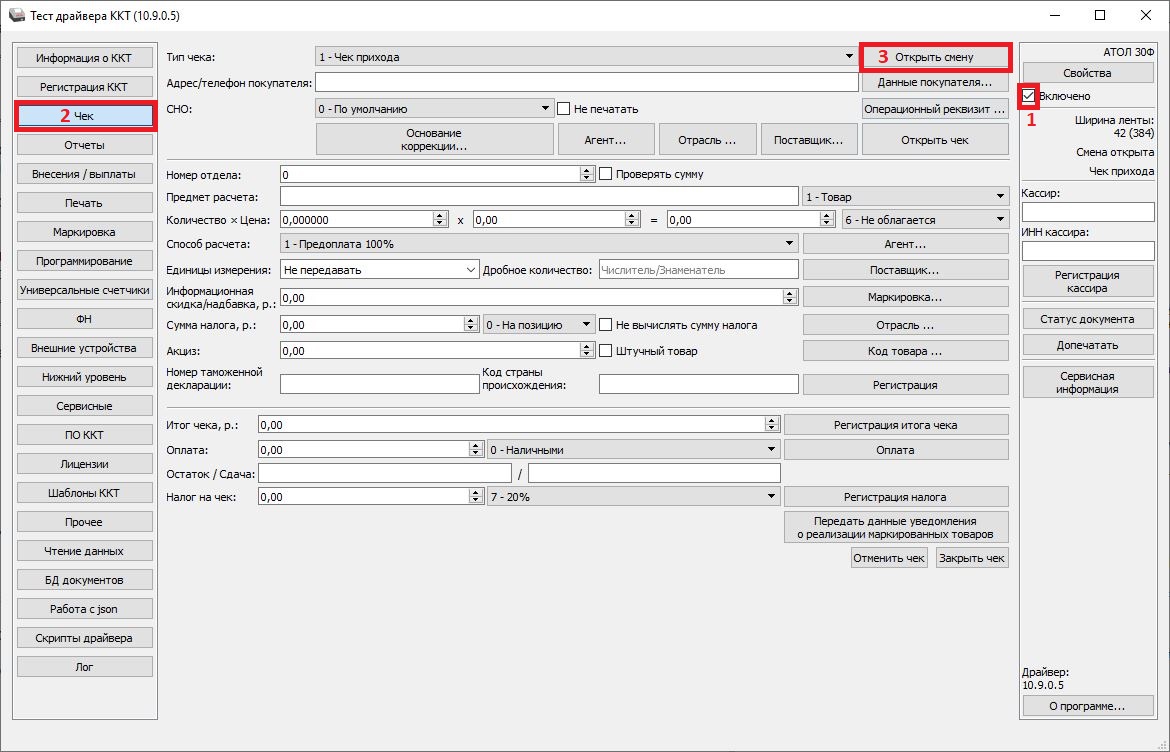Viewport: 1170px width, 752px height.
Task: Tick the Штучный товар checkbox
Action: [606, 351]
